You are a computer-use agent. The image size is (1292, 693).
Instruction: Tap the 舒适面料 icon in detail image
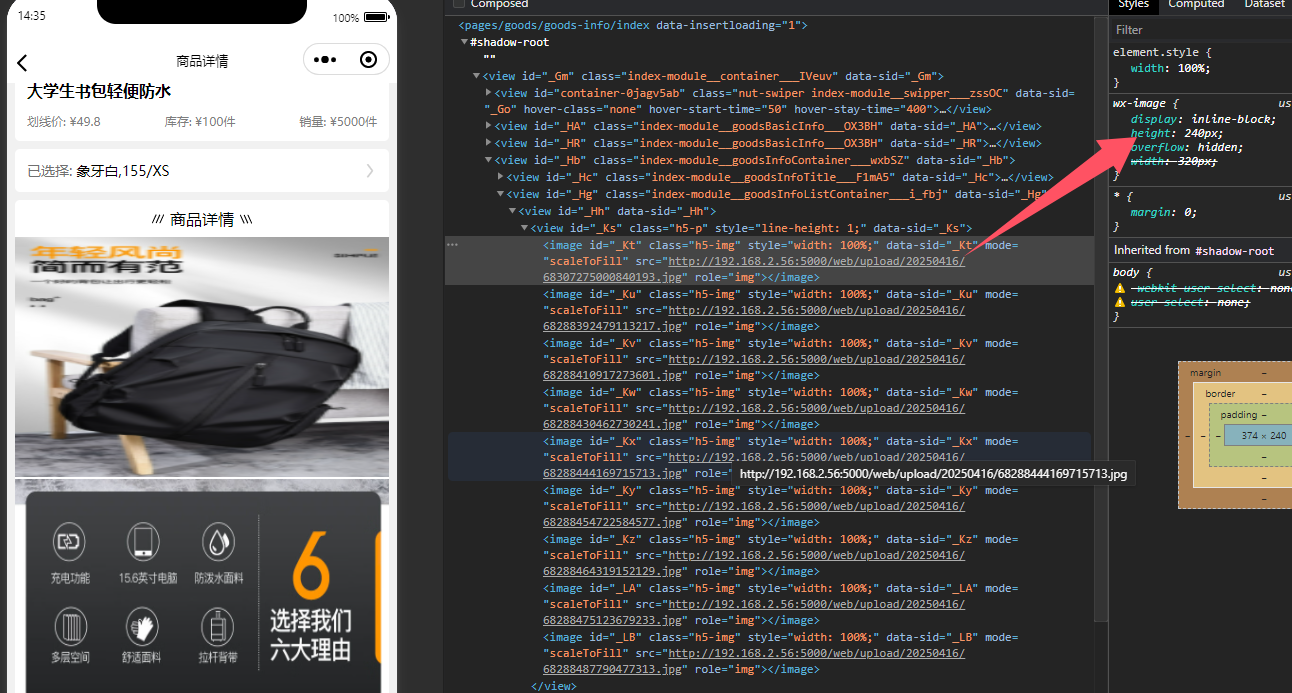pos(143,627)
